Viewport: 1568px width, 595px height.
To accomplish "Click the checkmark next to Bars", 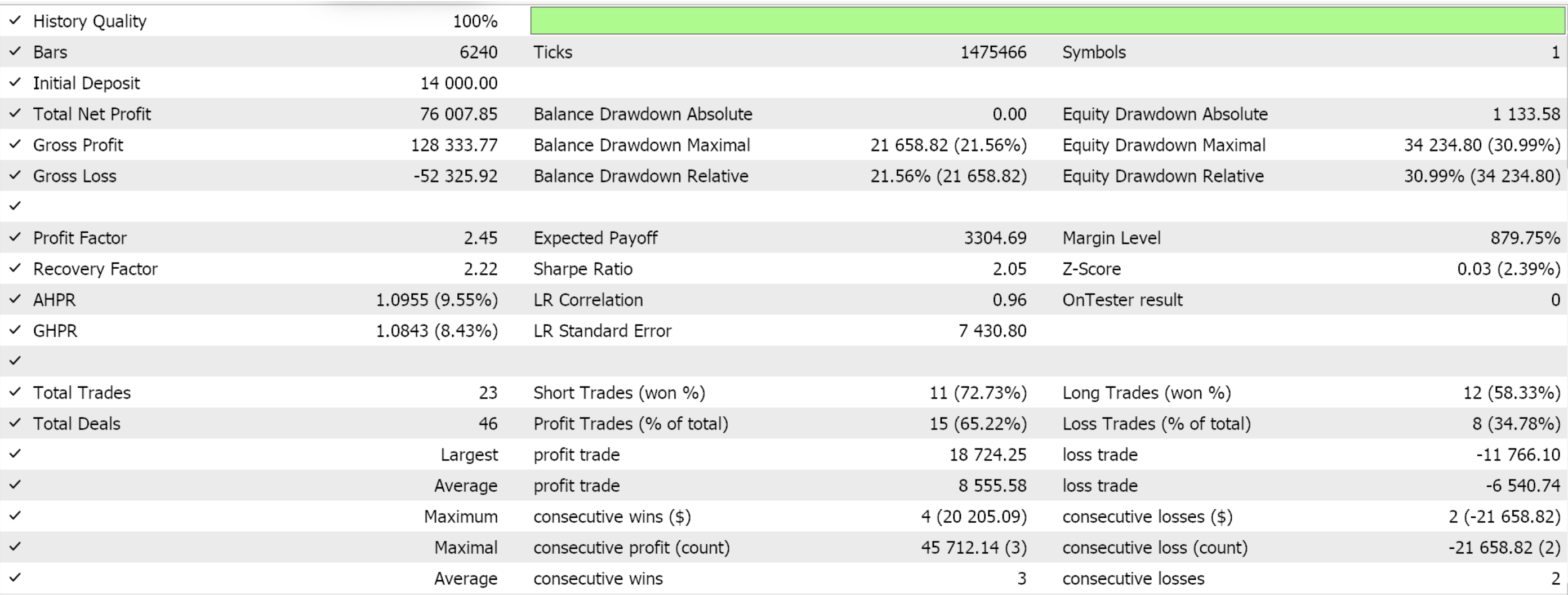I will (15, 52).
